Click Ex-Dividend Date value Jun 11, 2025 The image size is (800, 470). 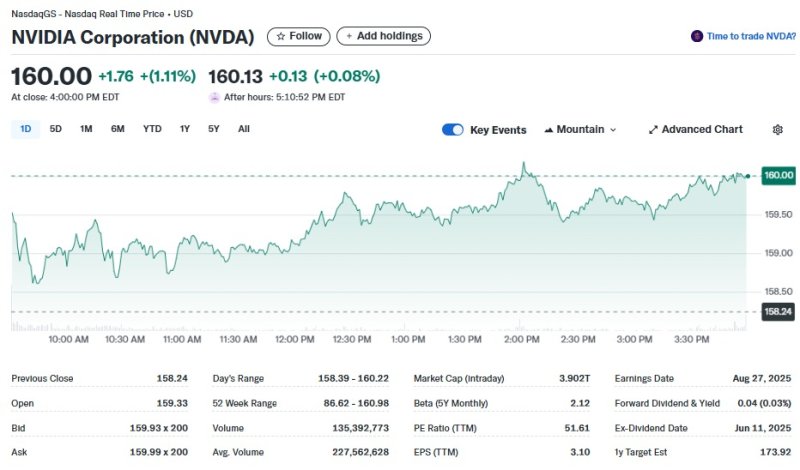coord(763,428)
